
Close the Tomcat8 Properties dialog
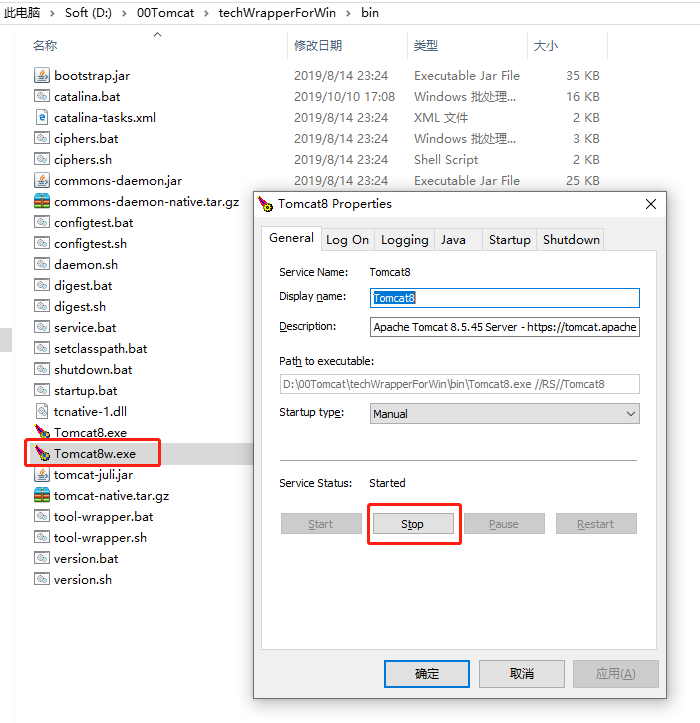coord(651,204)
